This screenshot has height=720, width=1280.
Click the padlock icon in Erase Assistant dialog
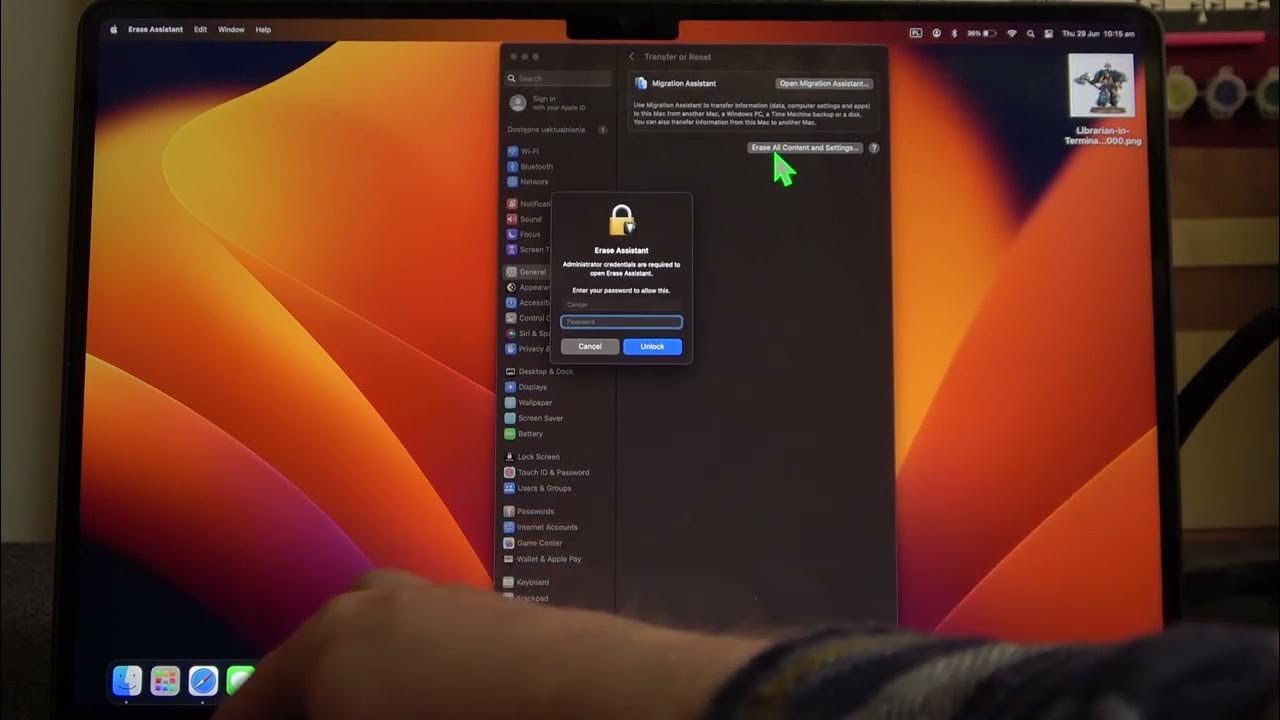click(x=622, y=220)
